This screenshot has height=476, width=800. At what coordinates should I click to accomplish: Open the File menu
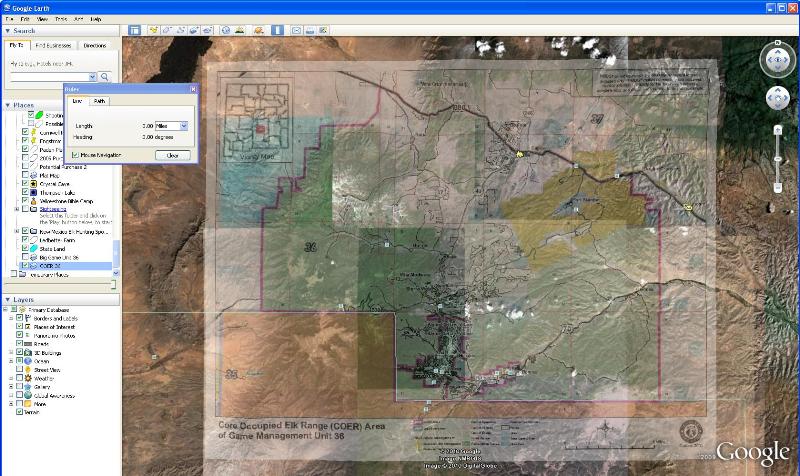coord(9,19)
